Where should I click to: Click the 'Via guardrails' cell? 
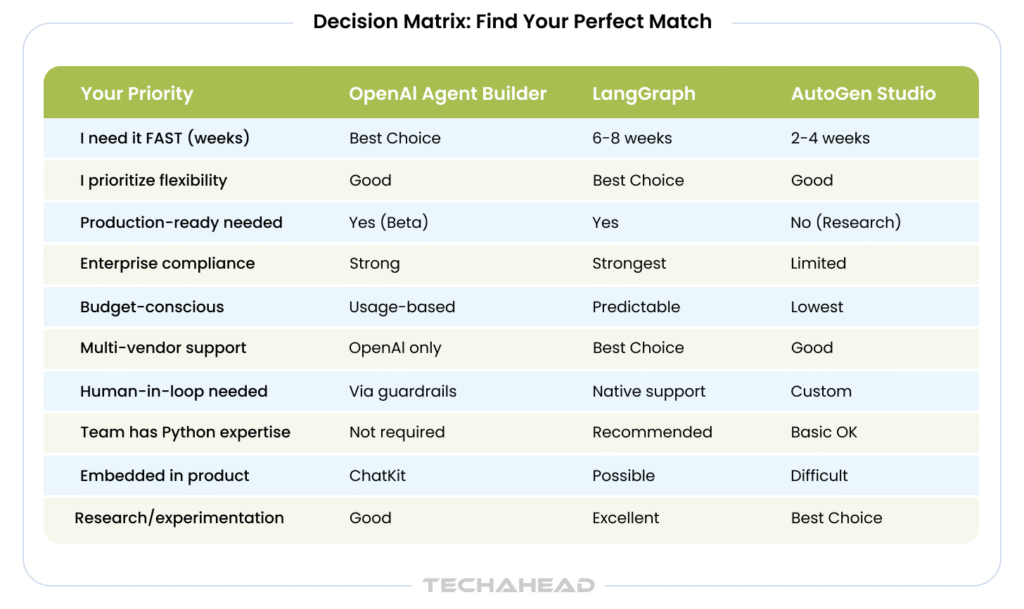[402, 391]
